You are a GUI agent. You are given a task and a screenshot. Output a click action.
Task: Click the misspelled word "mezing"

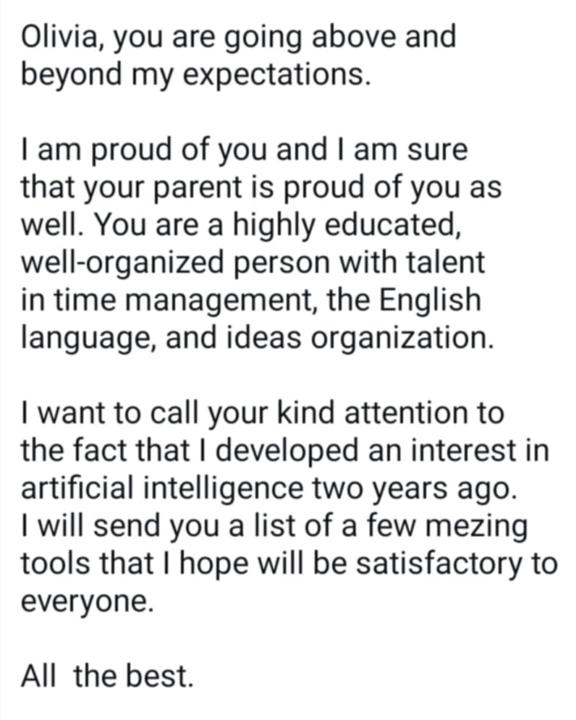coord(476,526)
